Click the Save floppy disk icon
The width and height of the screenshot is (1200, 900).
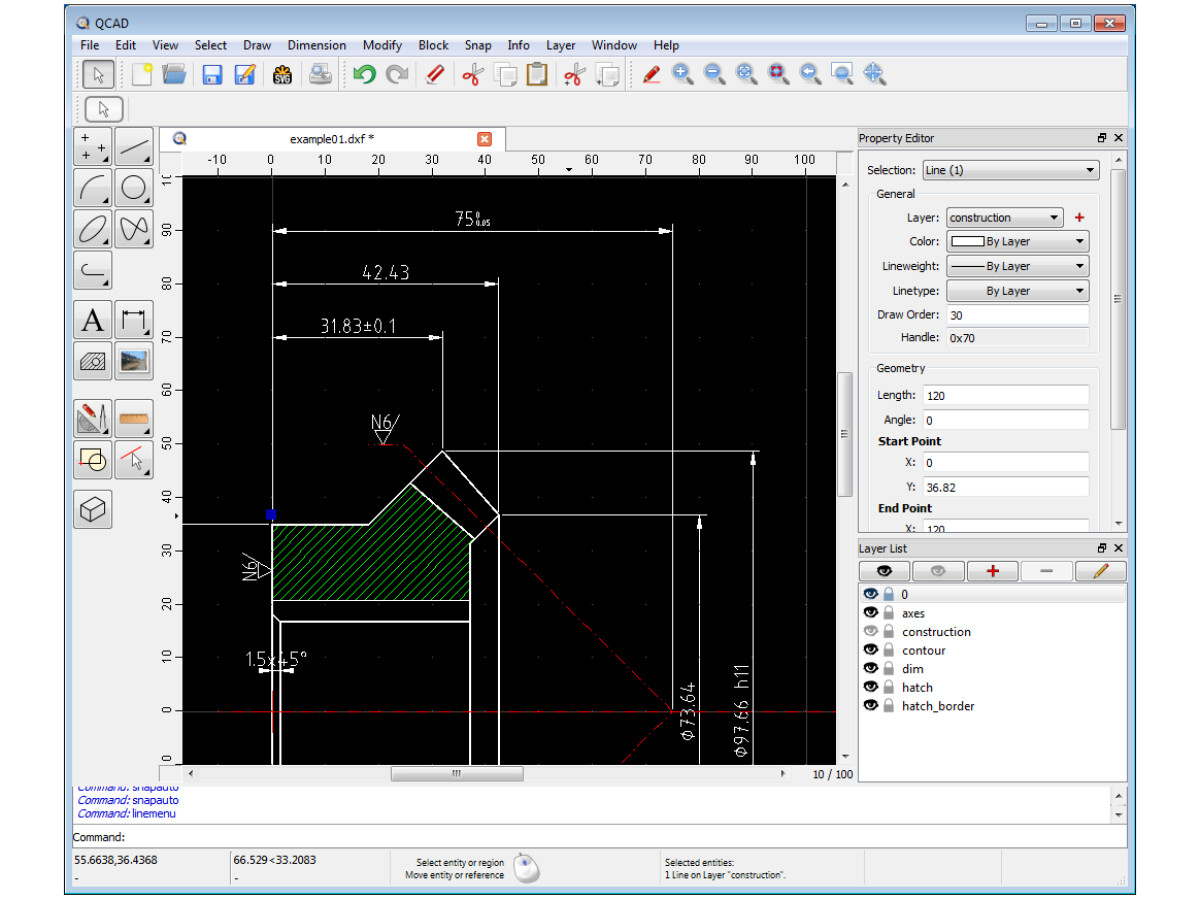click(x=212, y=74)
